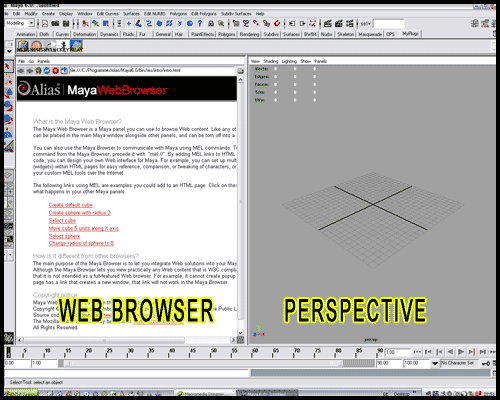Click the browser horizontal scrollbar track
Image resolution: width=500 pixels, height=400 pixels.
(x=127, y=340)
